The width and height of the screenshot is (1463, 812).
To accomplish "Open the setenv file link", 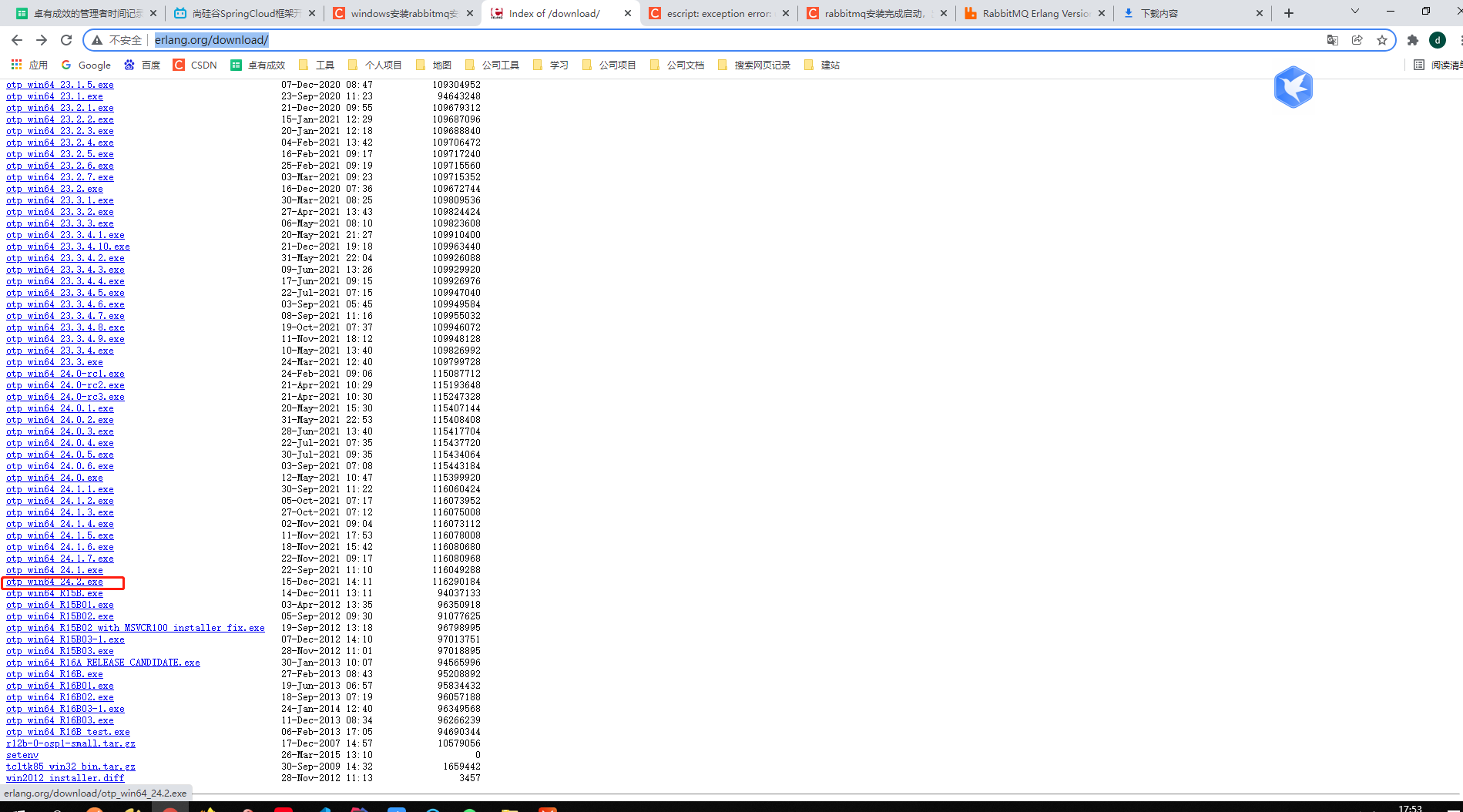I will pyautogui.click(x=22, y=756).
